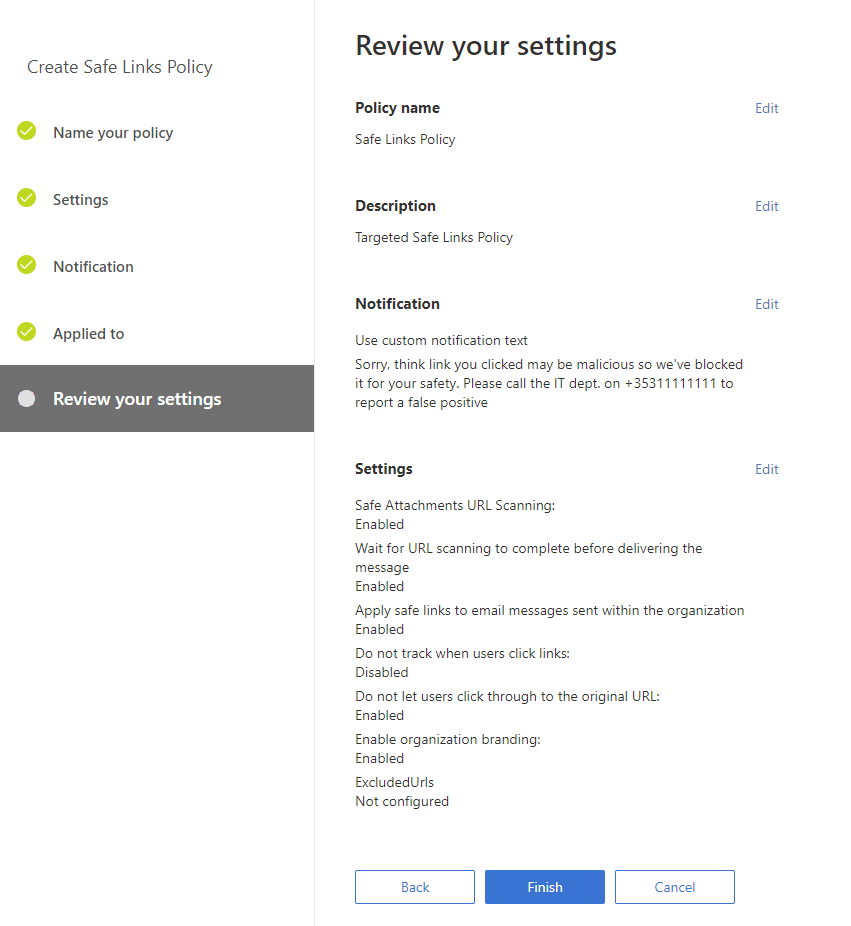
Task: Cancel the Safe Links policy wizard
Action: [x=675, y=887]
